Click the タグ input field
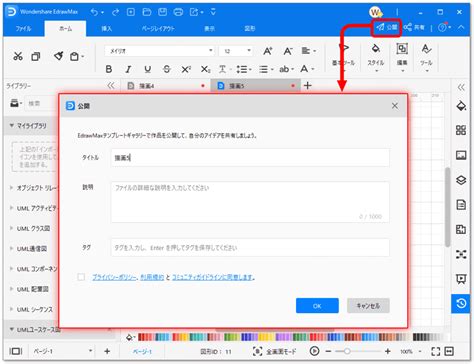The width and height of the screenshot is (474, 364). tap(250, 247)
